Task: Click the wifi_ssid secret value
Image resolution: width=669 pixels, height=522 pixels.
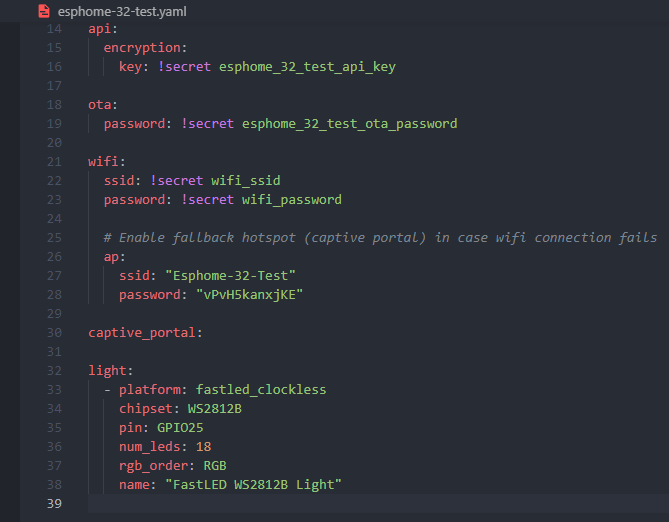Action: (246, 181)
